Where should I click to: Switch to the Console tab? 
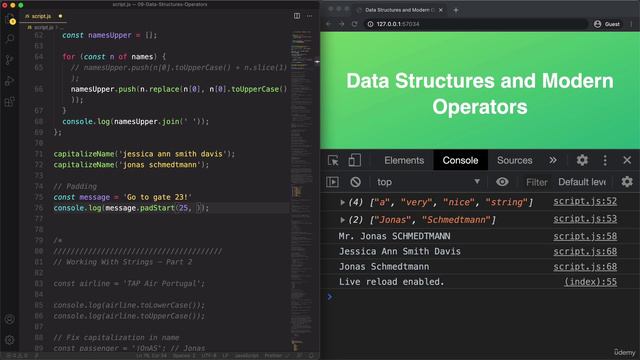click(460, 160)
